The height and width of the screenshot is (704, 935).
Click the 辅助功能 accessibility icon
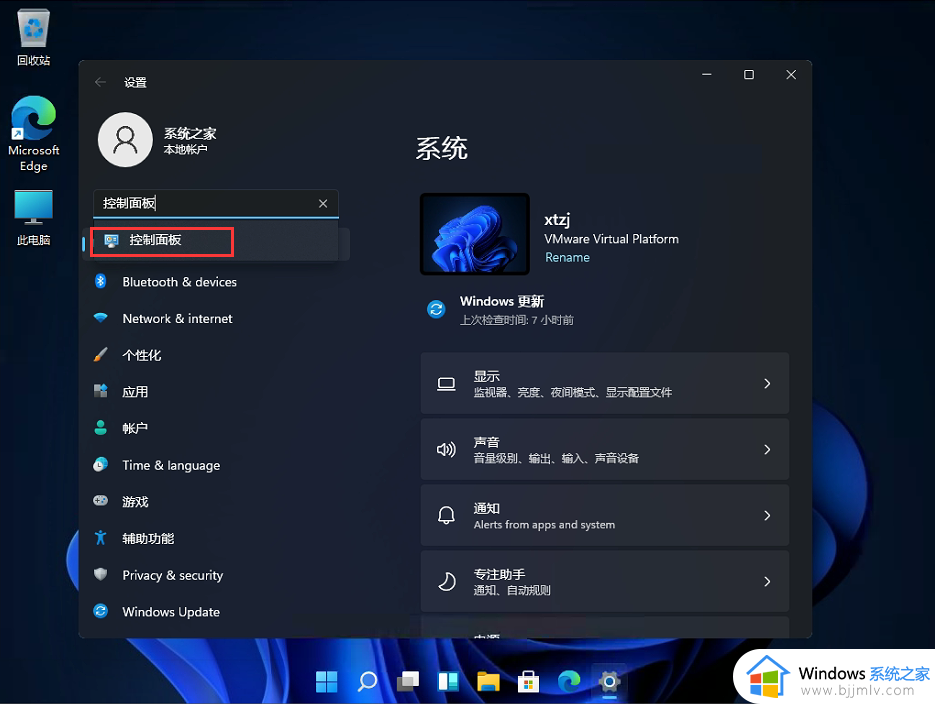click(x=101, y=538)
